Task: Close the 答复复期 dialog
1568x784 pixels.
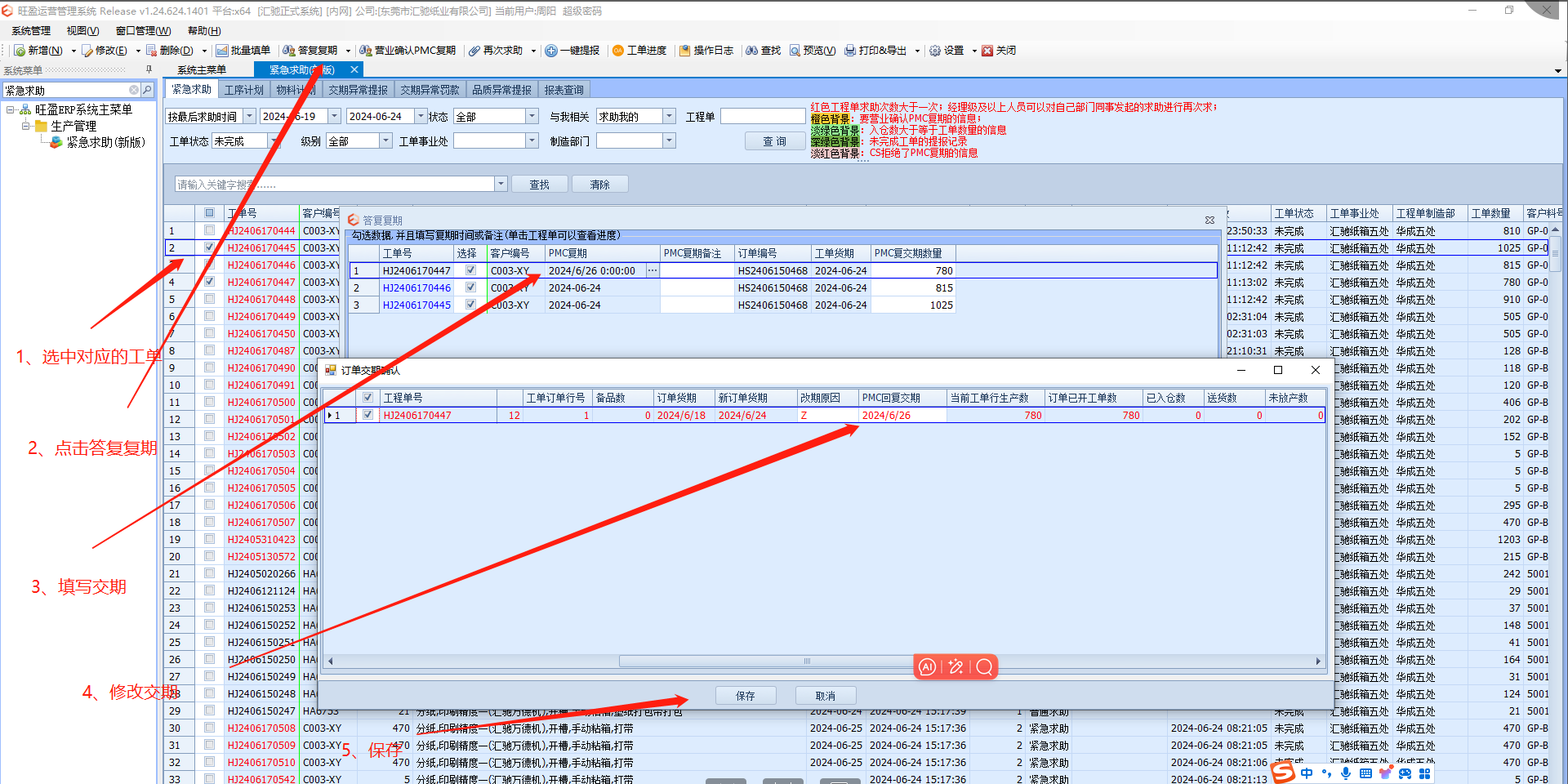Action: point(1209,220)
